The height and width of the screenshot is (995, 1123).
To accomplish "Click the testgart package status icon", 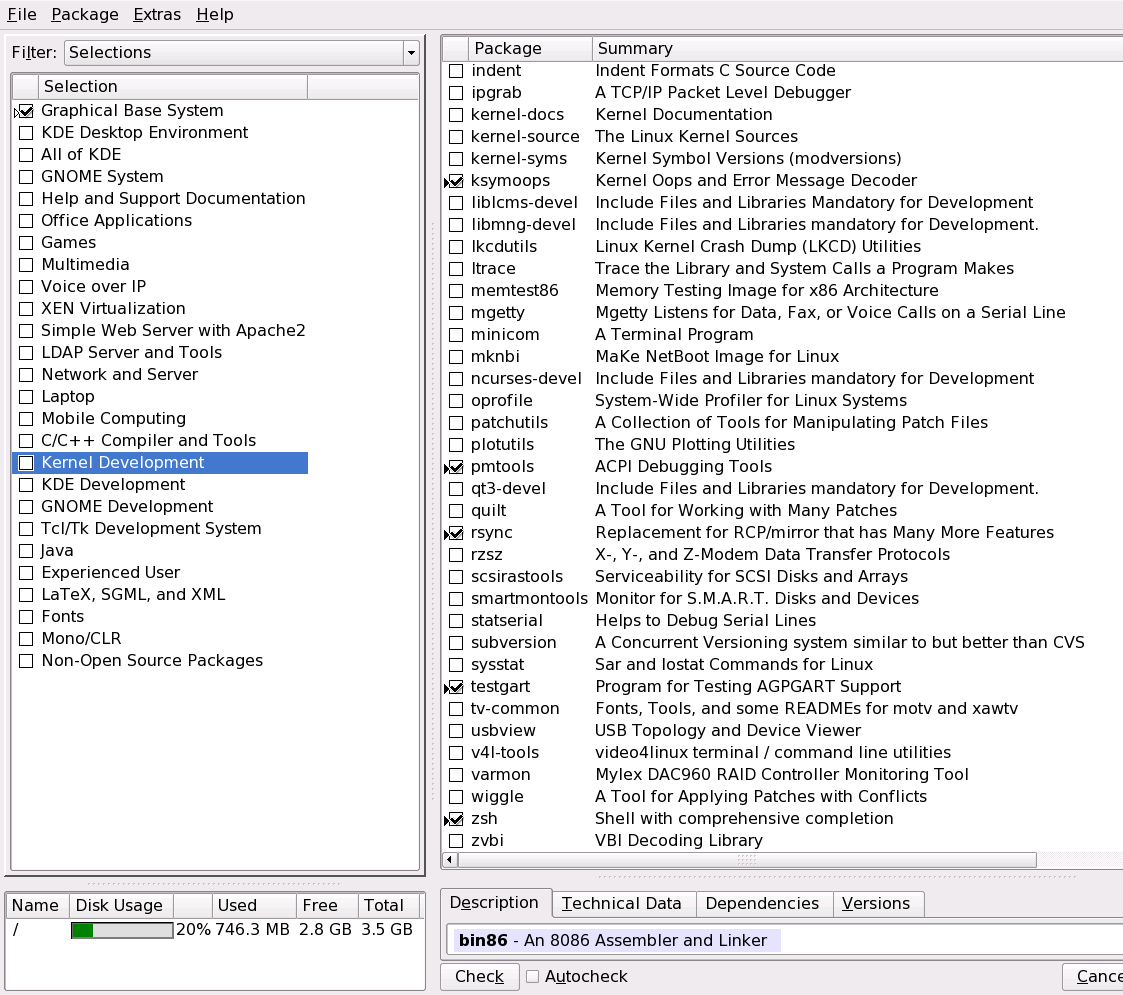I will (455, 687).
